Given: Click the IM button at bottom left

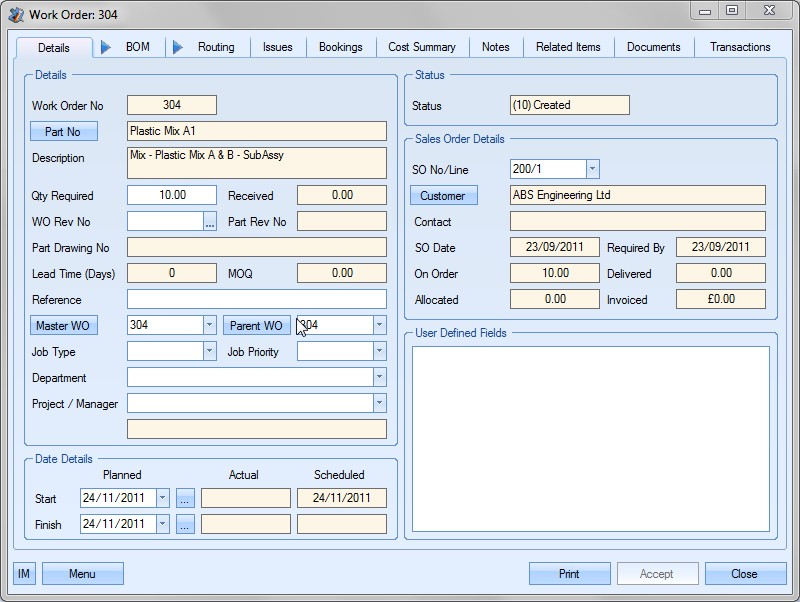Looking at the screenshot, I should tap(24, 574).
